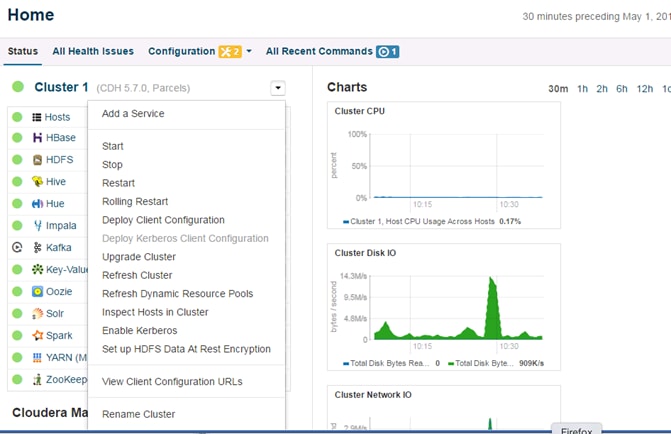The image size is (671, 434).
Task: Open the Cluster 1 actions dropdown arrow
Action: (277, 88)
